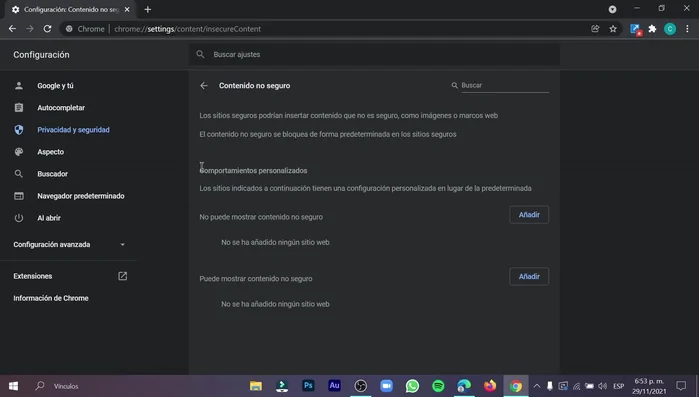The height and width of the screenshot is (397, 699).
Task: Open the Windows Start menu
Action: pos(13,386)
